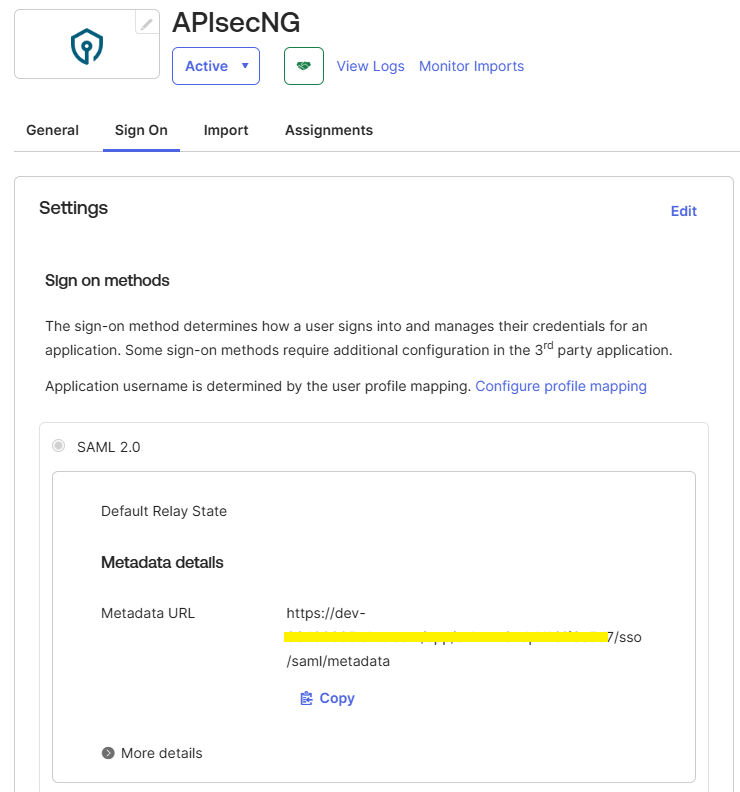The image size is (740, 792).
Task: Click the APIsecNG application title
Action: tap(236, 22)
